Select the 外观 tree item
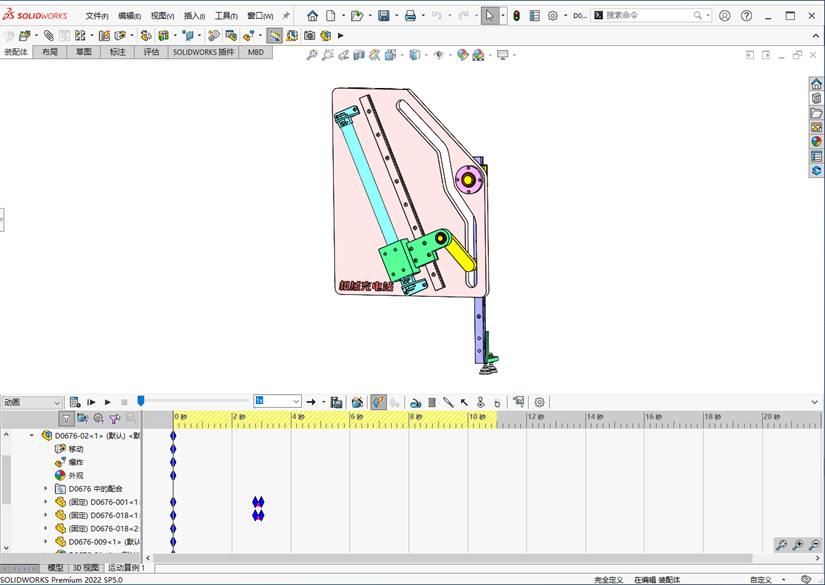 [x=69, y=476]
